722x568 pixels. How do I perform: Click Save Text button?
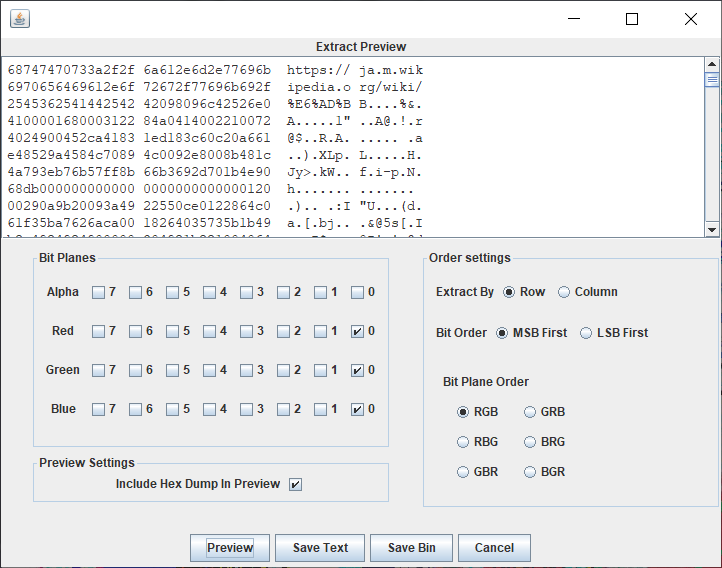[x=320, y=548]
